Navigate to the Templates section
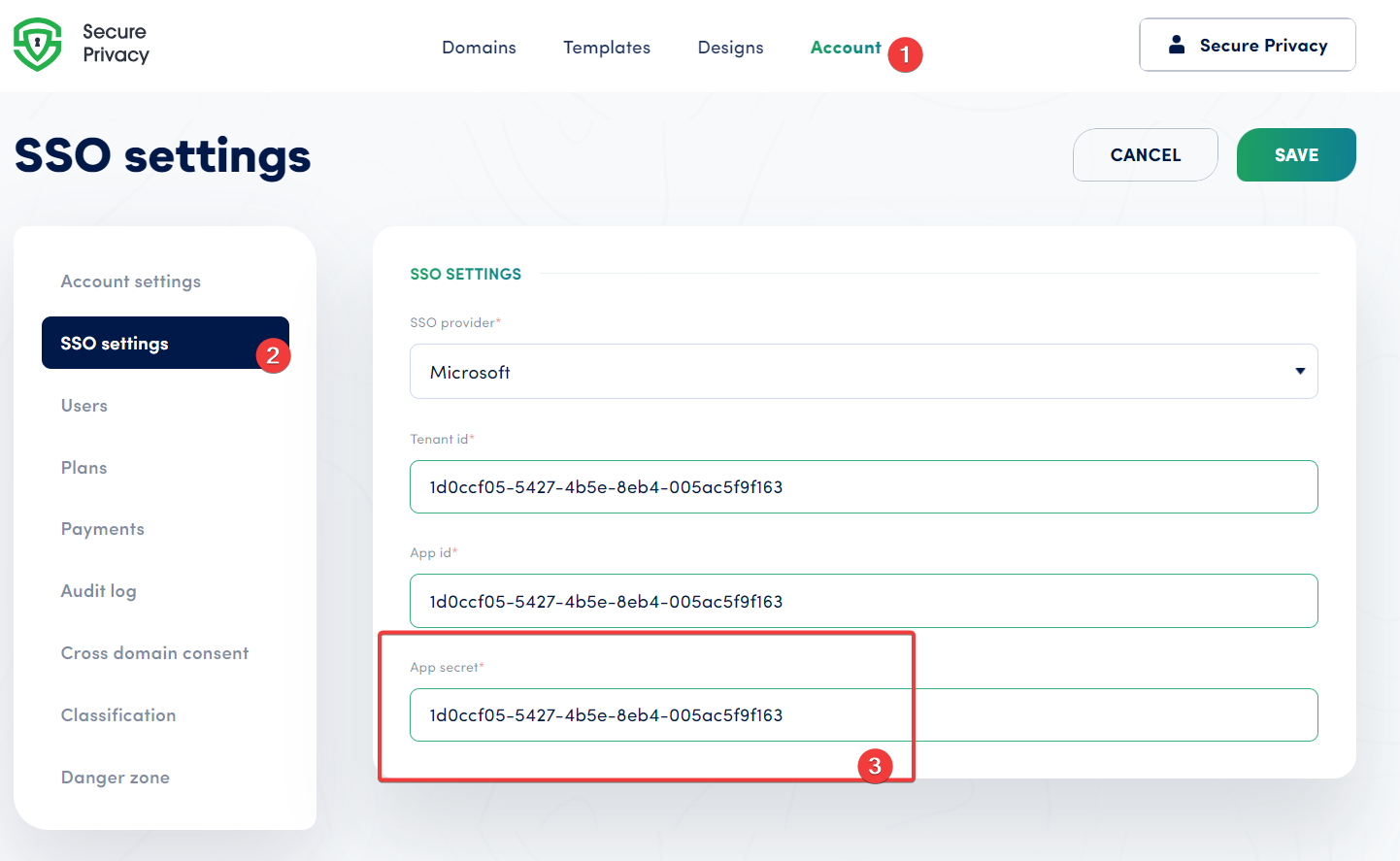 click(x=606, y=47)
